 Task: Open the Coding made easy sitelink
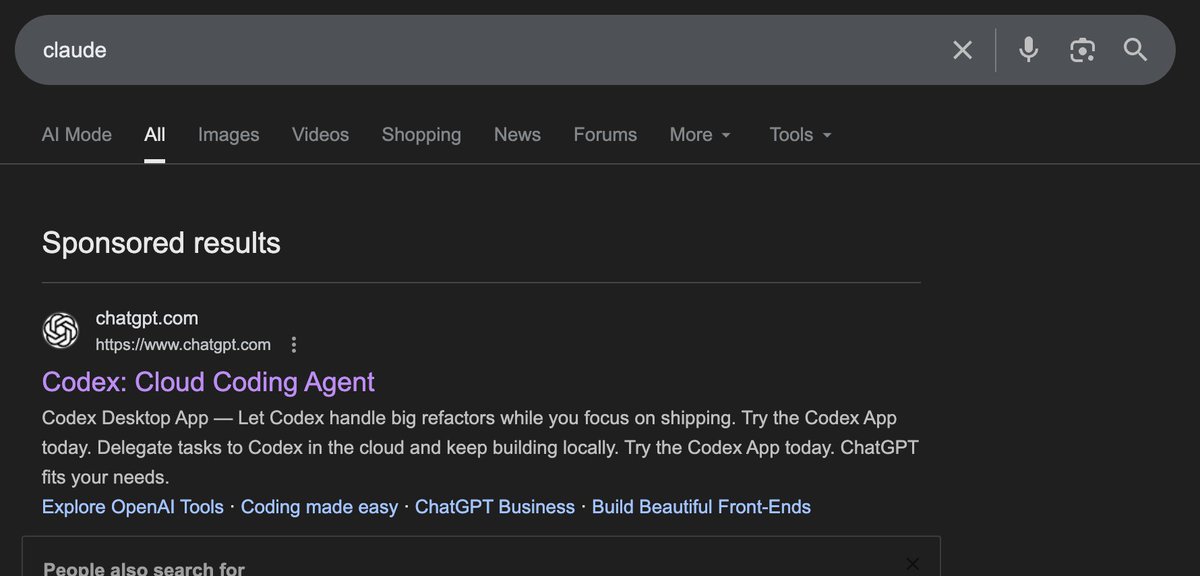pos(319,507)
